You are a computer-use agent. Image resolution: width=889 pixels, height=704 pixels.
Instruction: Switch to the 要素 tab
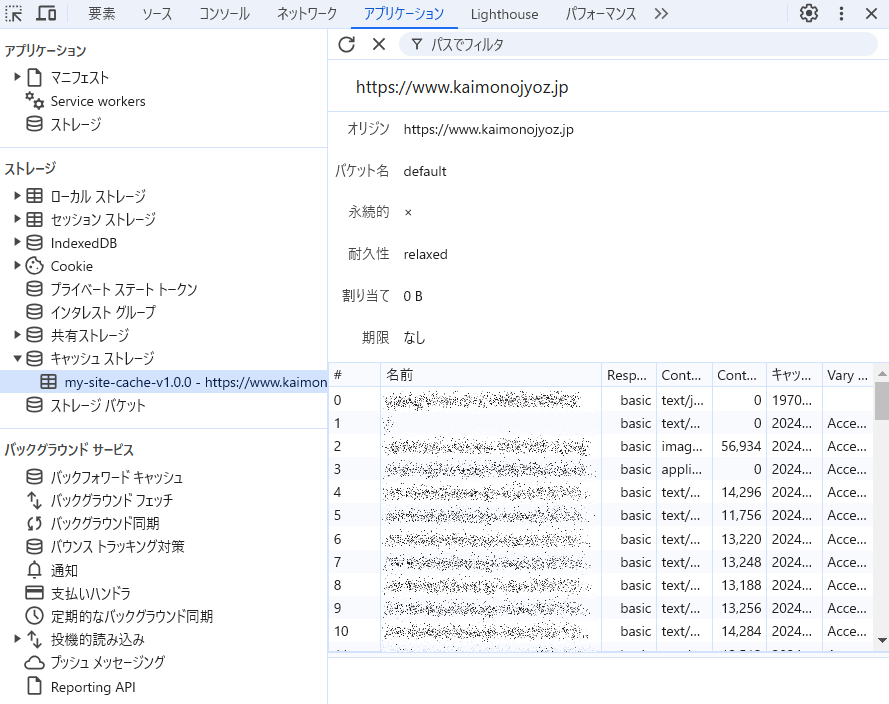102,14
